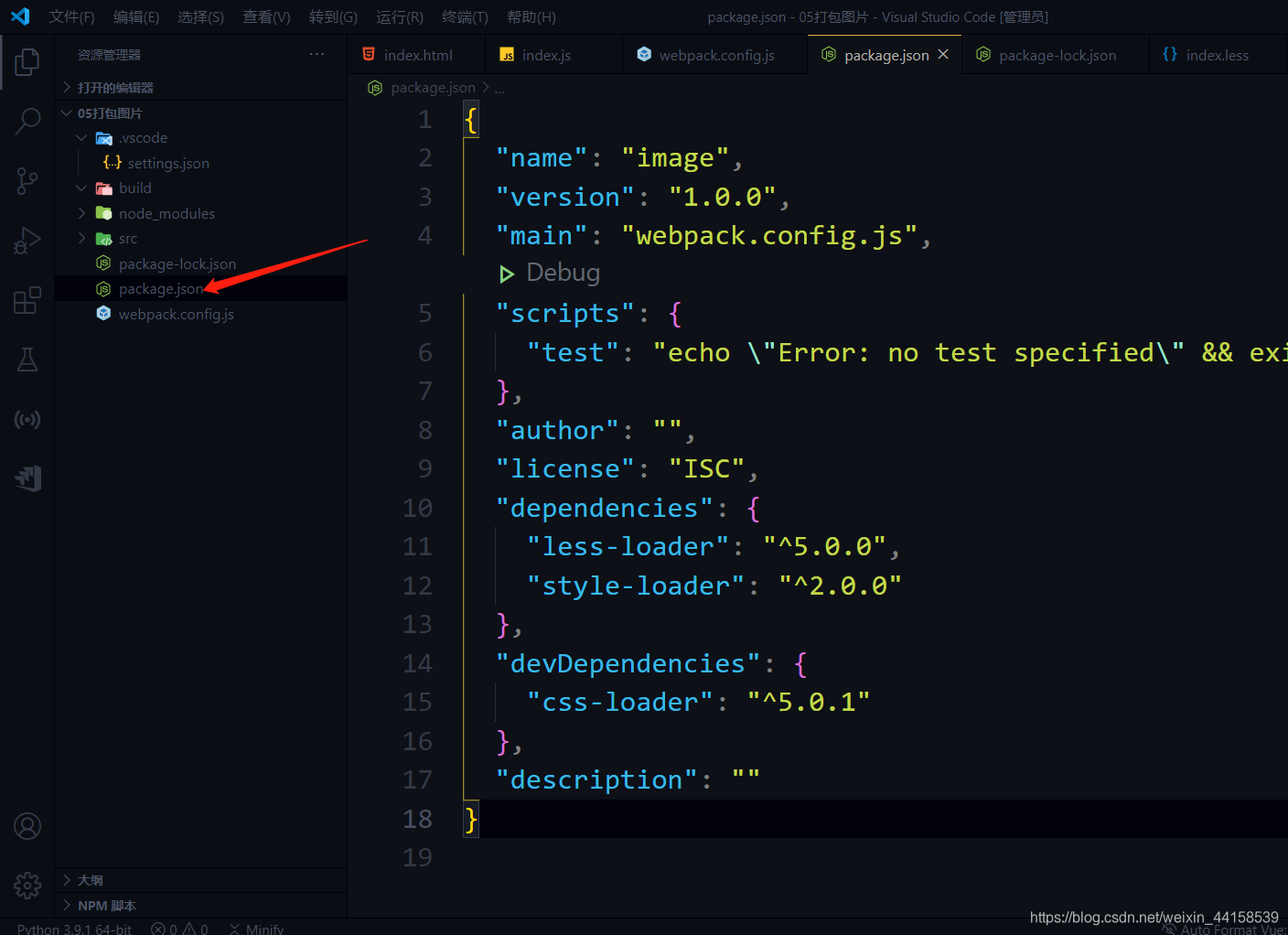The width and height of the screenshot is (1288, 935).
Task: Open File menu 文件(F)
Action: pyautogui.click(x=71, y=16)
